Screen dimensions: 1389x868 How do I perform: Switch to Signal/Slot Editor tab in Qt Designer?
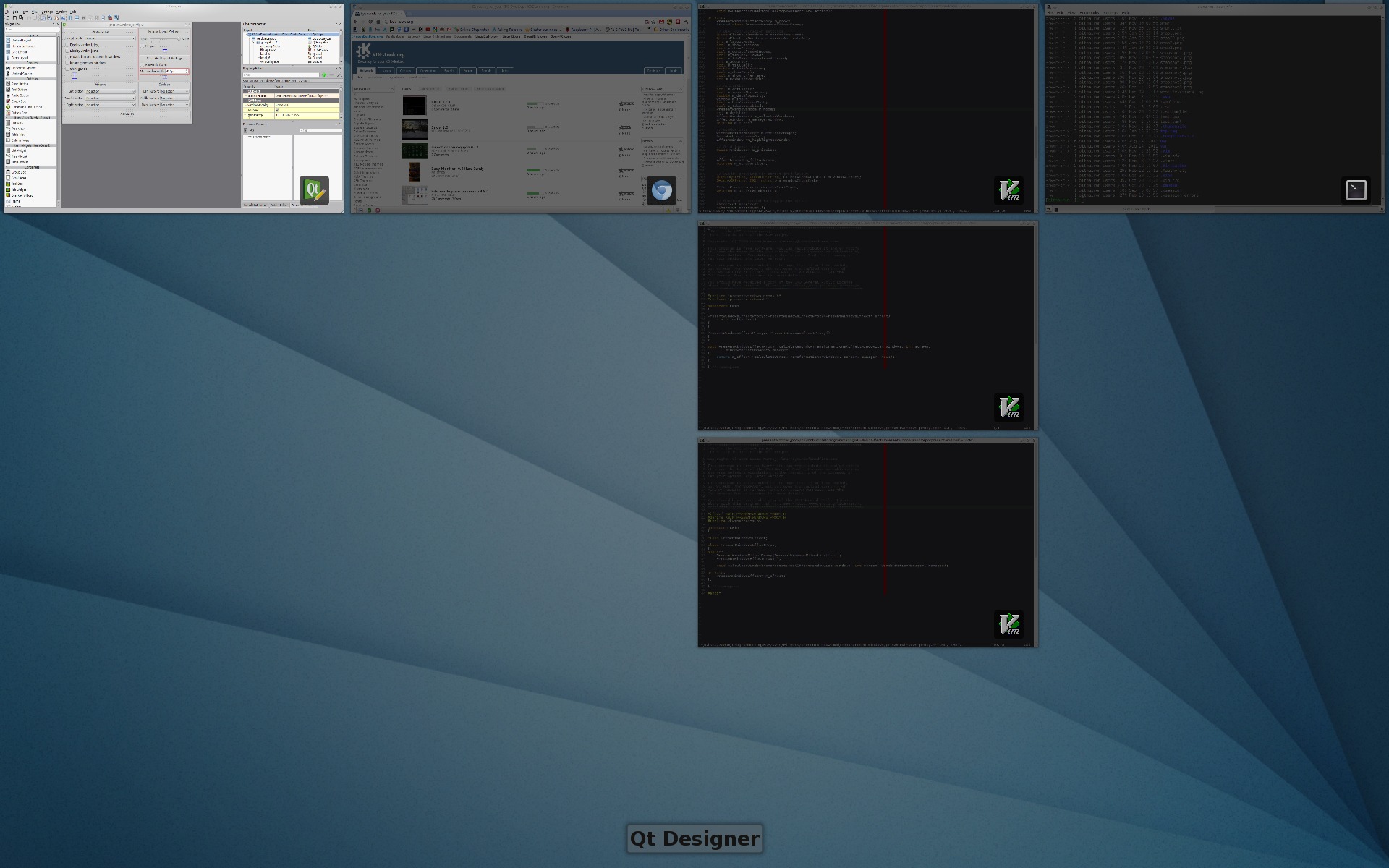255,205
